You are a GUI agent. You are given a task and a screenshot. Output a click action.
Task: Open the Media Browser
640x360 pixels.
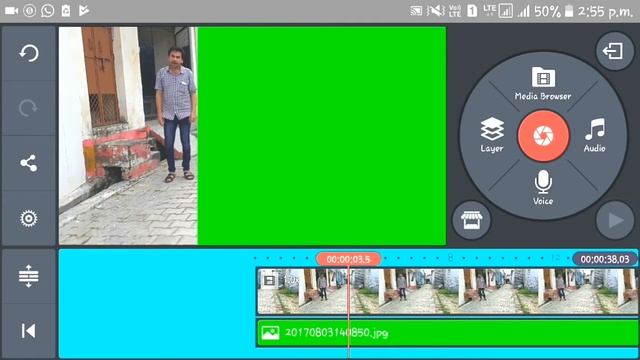543,84
